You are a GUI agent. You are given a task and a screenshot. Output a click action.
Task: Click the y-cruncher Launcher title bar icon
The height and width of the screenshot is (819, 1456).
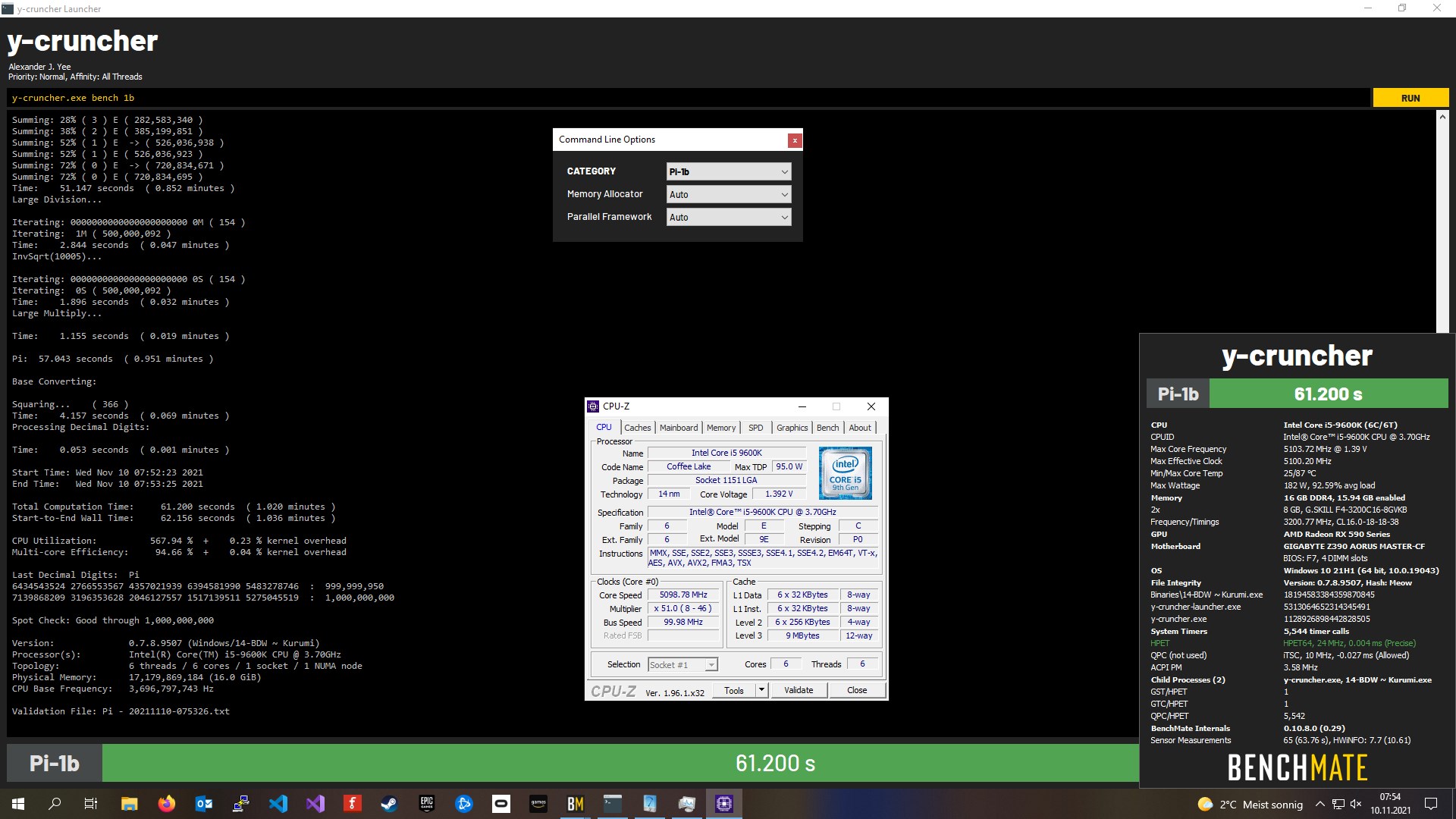tap(8, 8)
